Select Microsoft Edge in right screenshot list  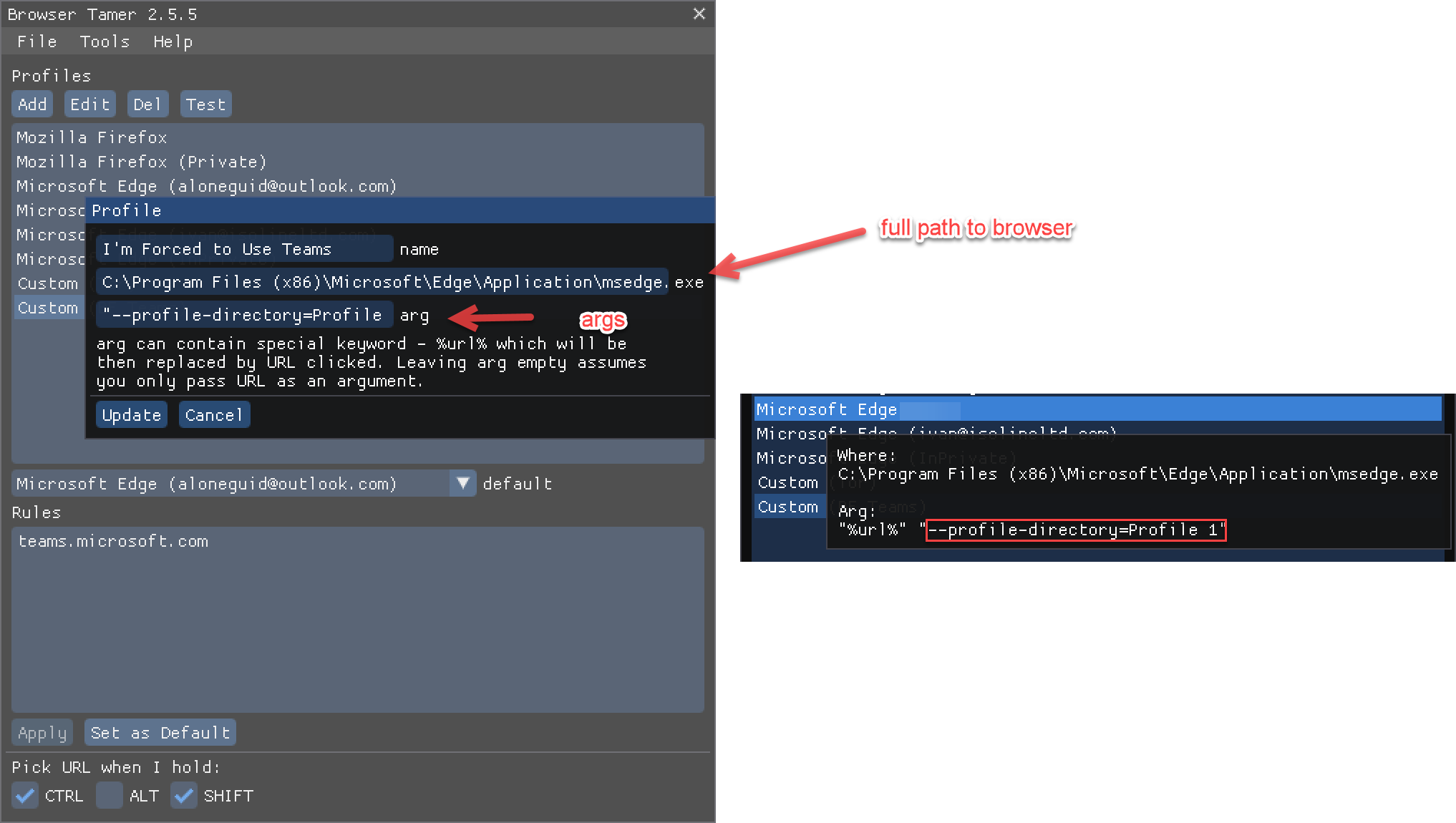click(1098, 409)
